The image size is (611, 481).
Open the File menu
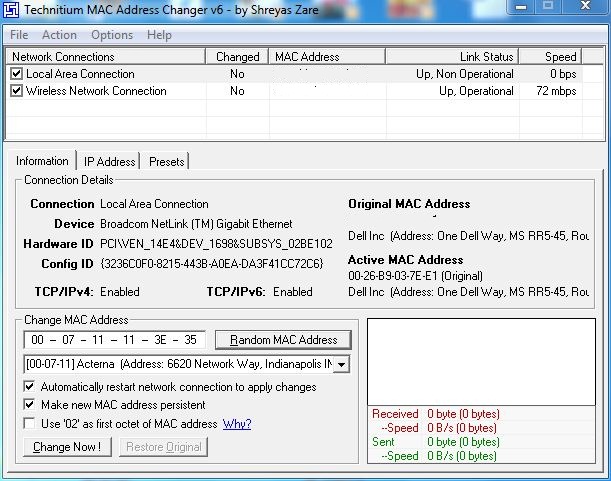pyautogui.click(x=19, y=35)
